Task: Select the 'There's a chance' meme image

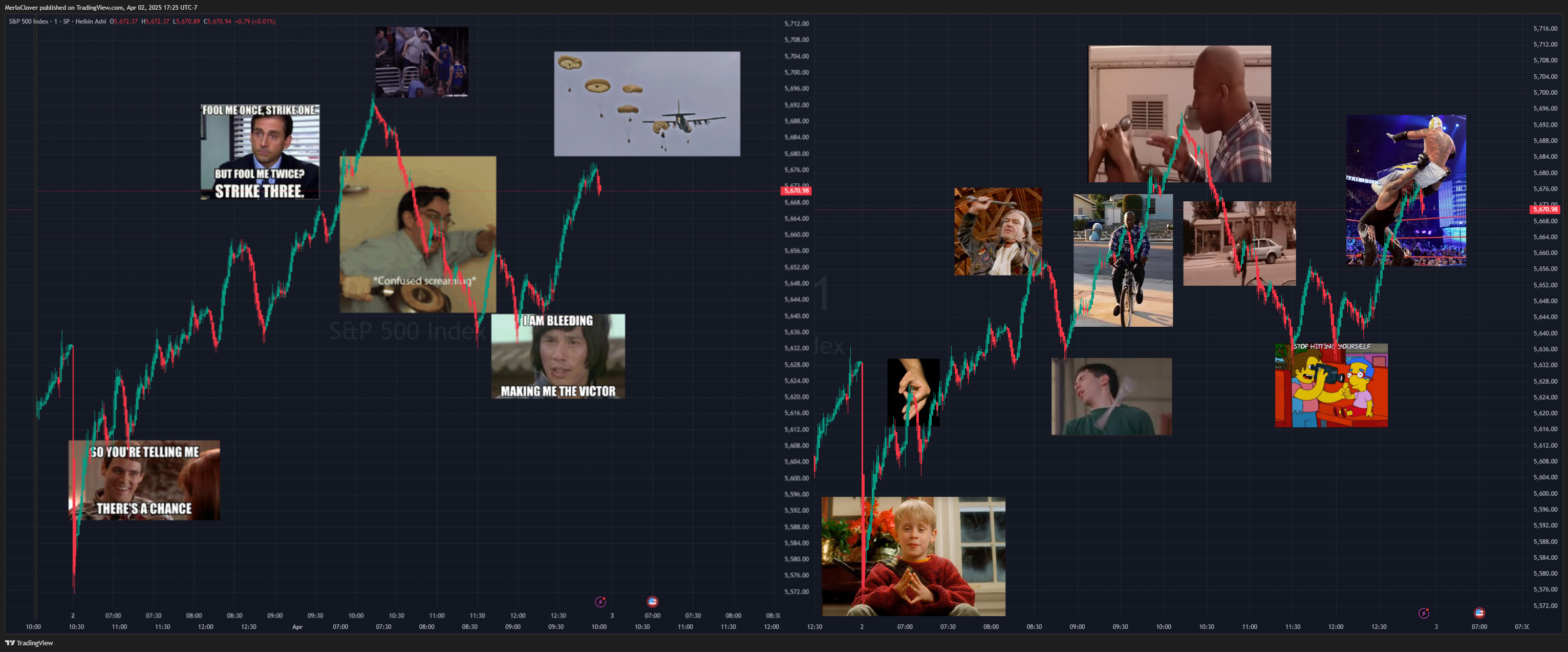Action: coord(144,480)
